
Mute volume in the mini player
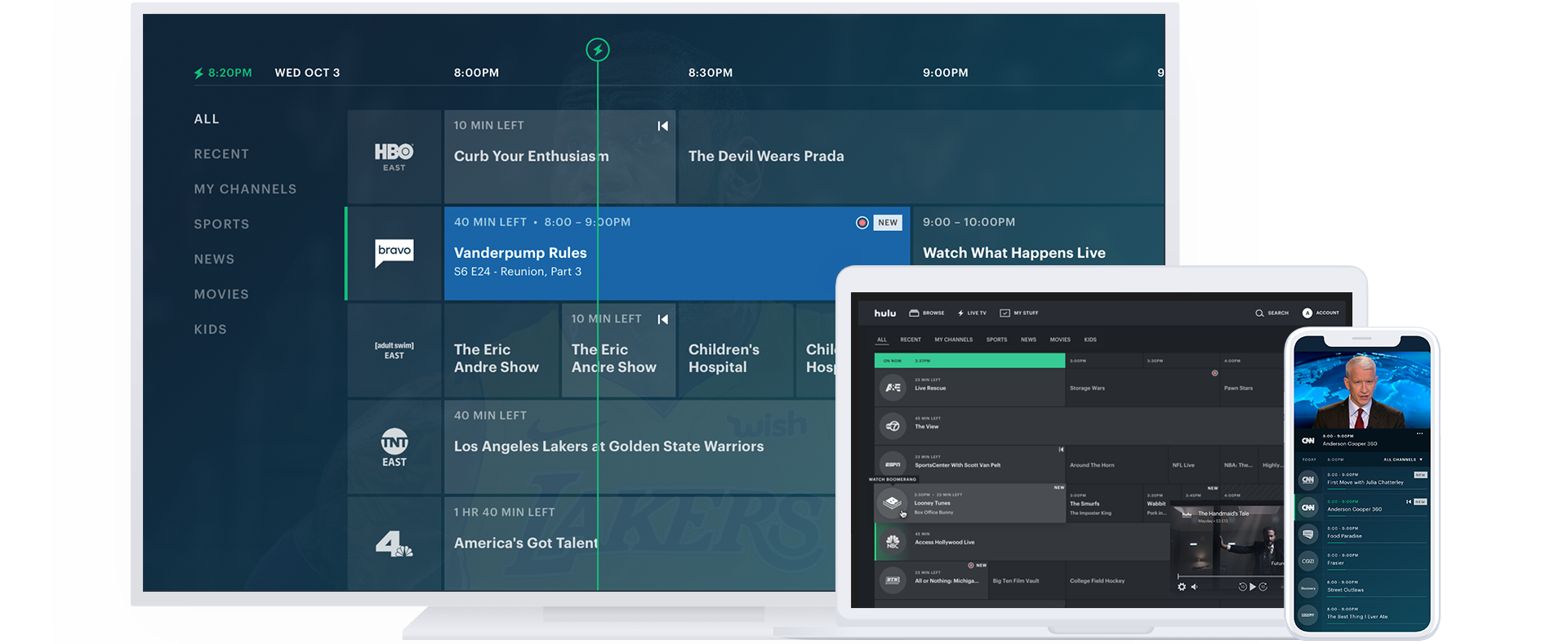1194,587
